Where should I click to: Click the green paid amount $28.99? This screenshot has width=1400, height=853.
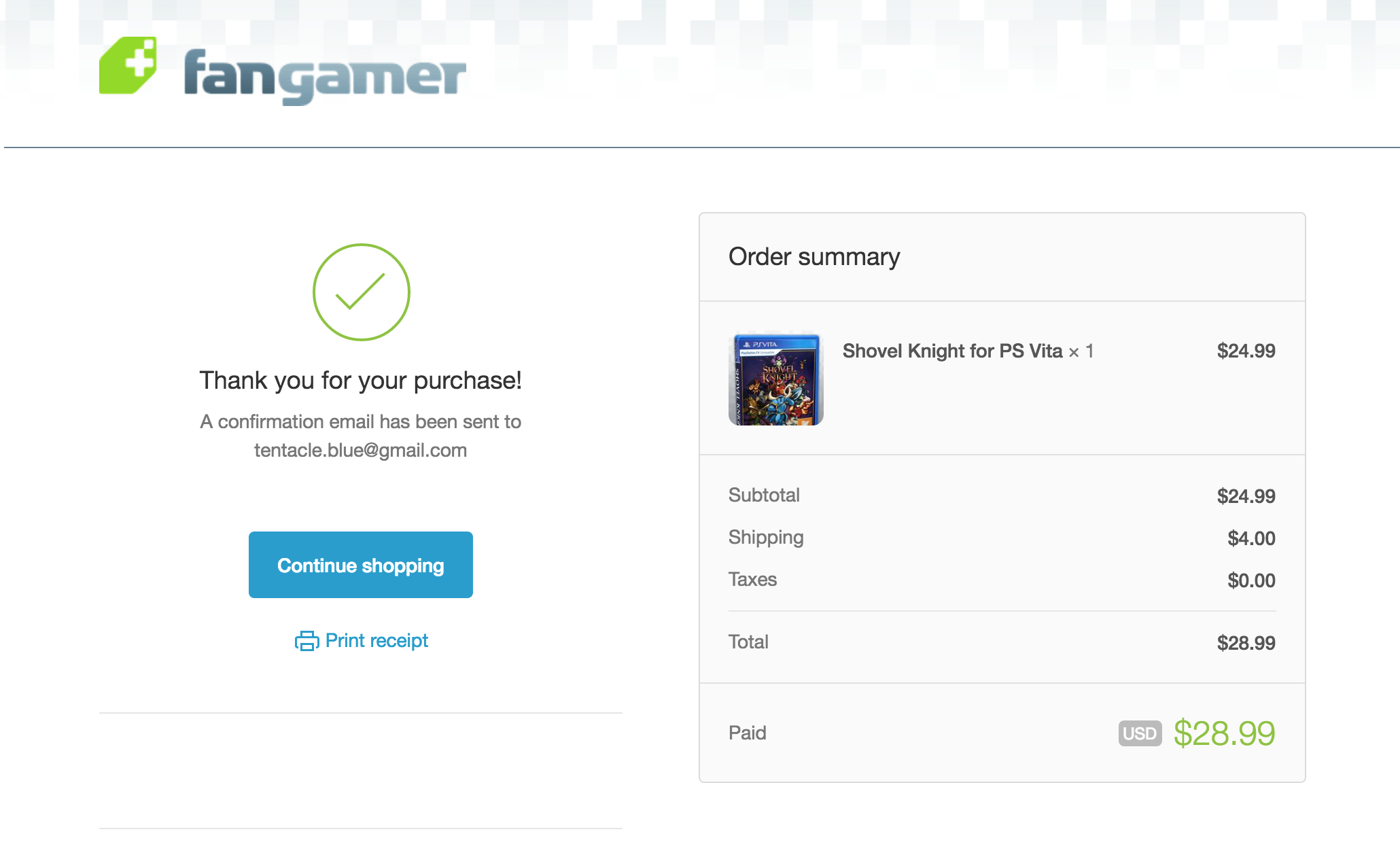pos(1224,733)
